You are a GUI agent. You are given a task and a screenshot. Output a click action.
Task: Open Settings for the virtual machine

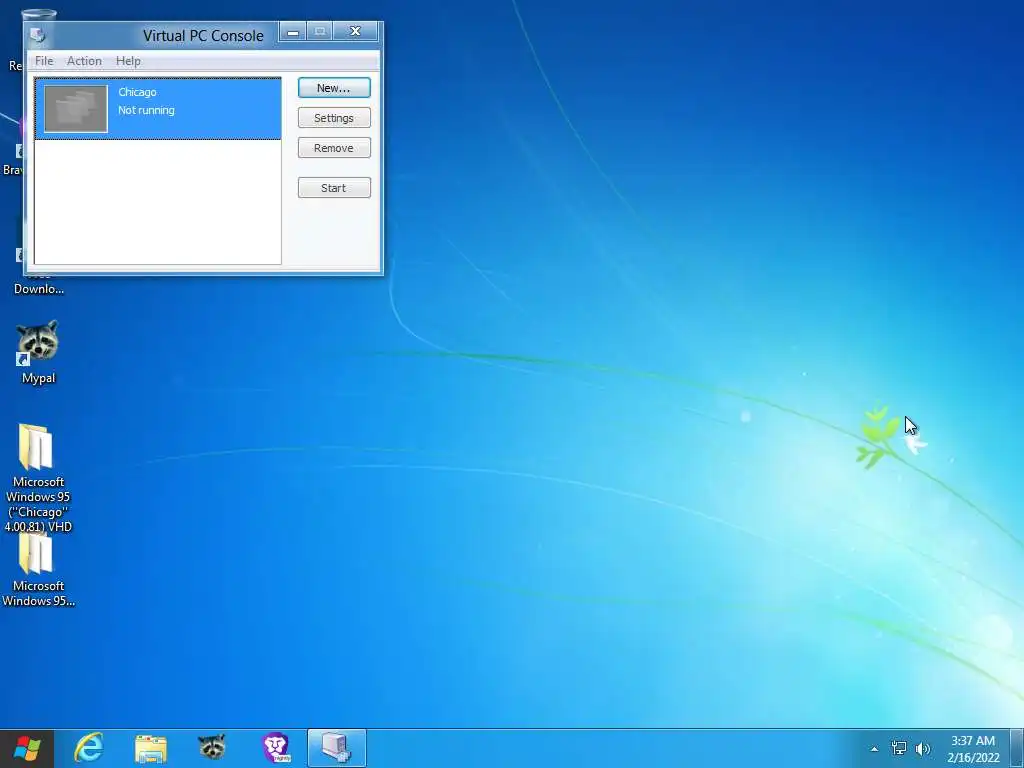[x=334, y=118]
